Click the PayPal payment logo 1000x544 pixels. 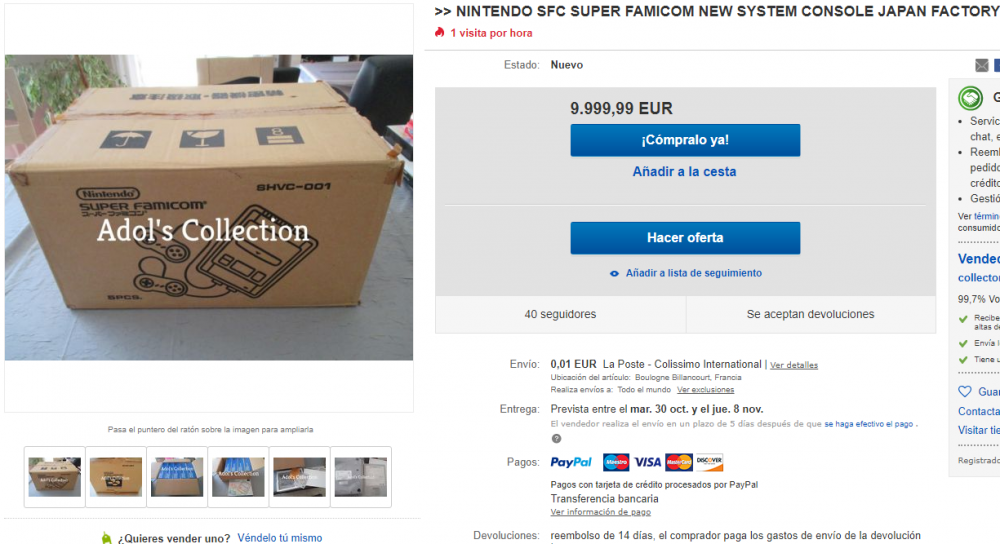pos(571,462)
